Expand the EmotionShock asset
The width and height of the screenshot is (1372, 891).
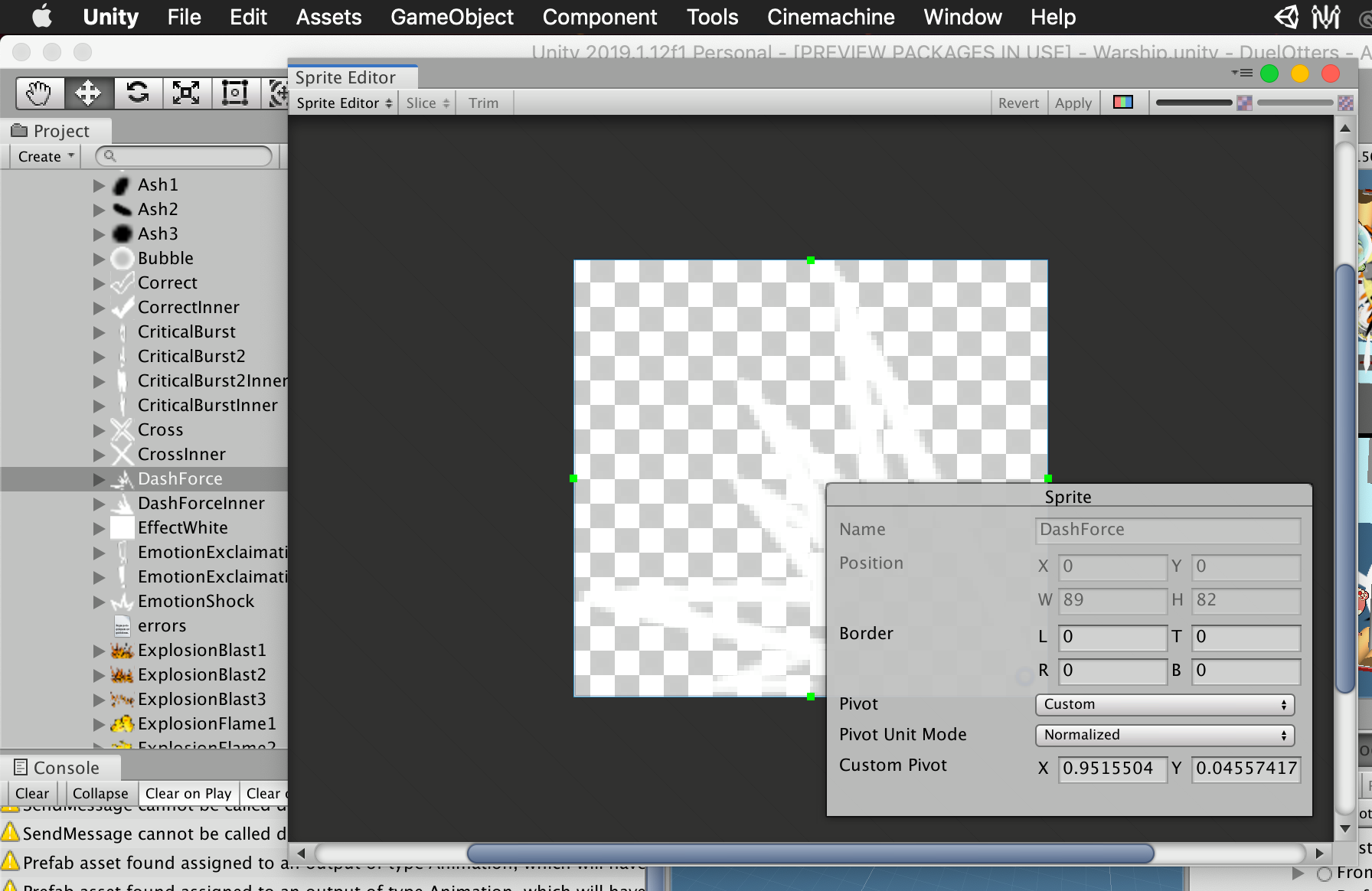pos(99,602)
